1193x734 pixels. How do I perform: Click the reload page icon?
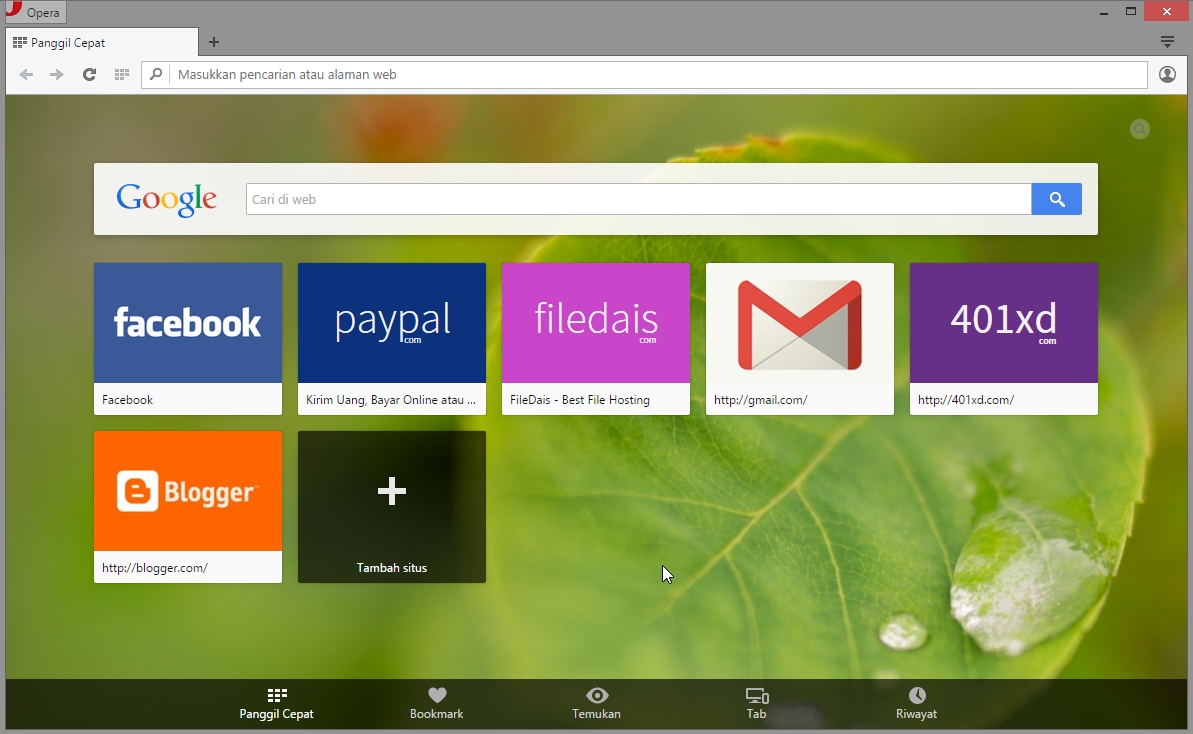pos(89,74)
